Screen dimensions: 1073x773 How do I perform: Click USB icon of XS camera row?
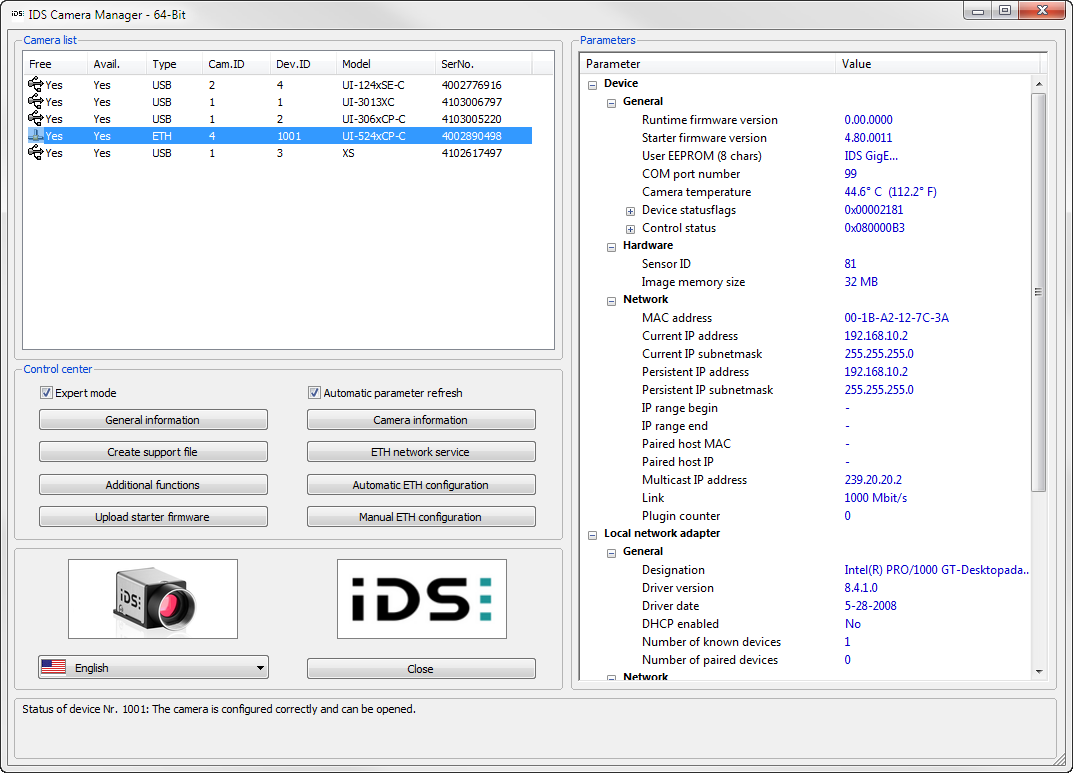(x=36, y=153)
